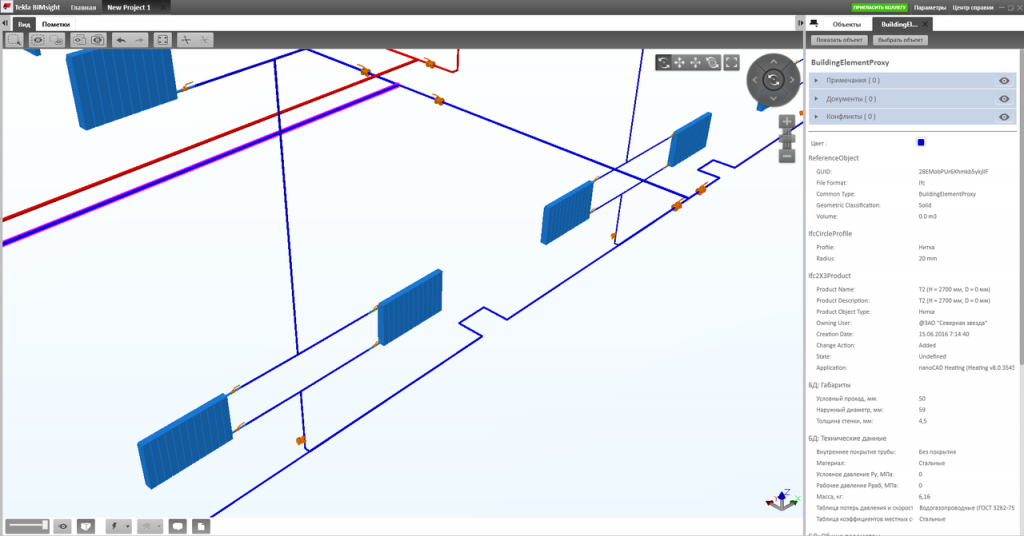Select the rotate navigation mode
Image resolution: width=1024 pixels, height=536 pixels.
click(x=664, y=63)
